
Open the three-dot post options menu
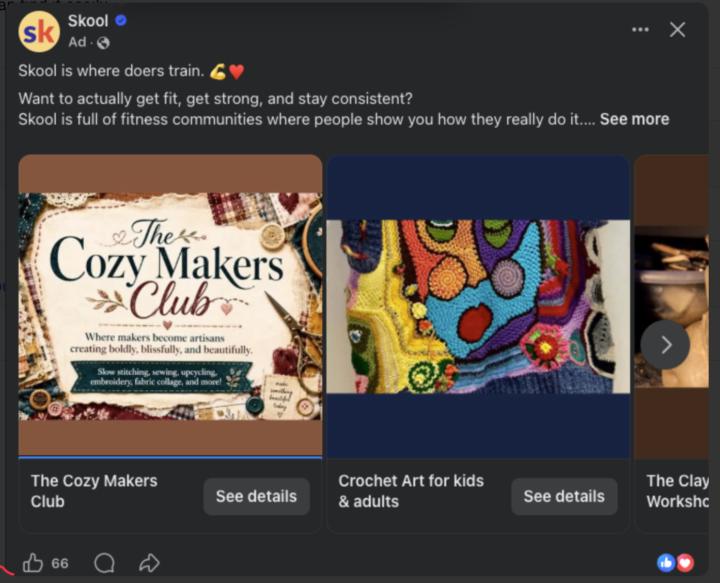[x=640, y=30]
